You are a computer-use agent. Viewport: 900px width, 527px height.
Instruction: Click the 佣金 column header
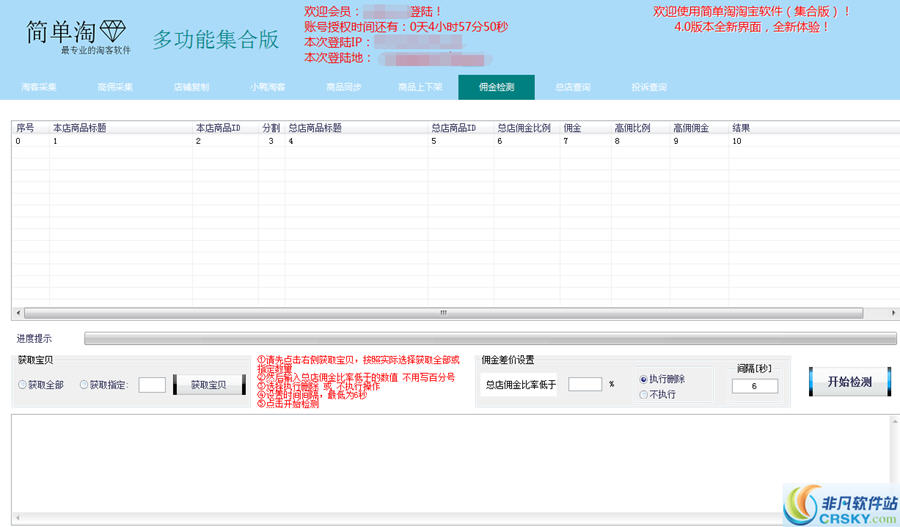click(585, 127)
